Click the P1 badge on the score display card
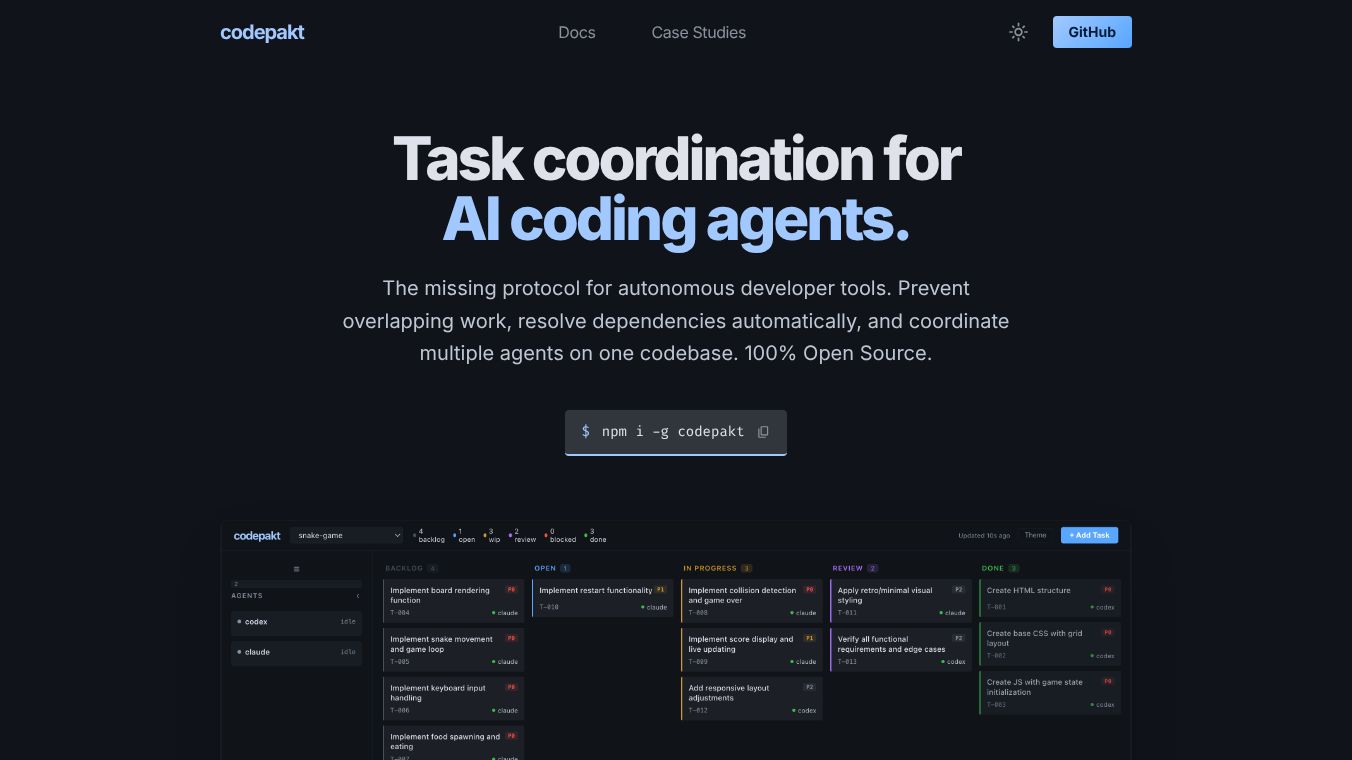 (810, 638)
